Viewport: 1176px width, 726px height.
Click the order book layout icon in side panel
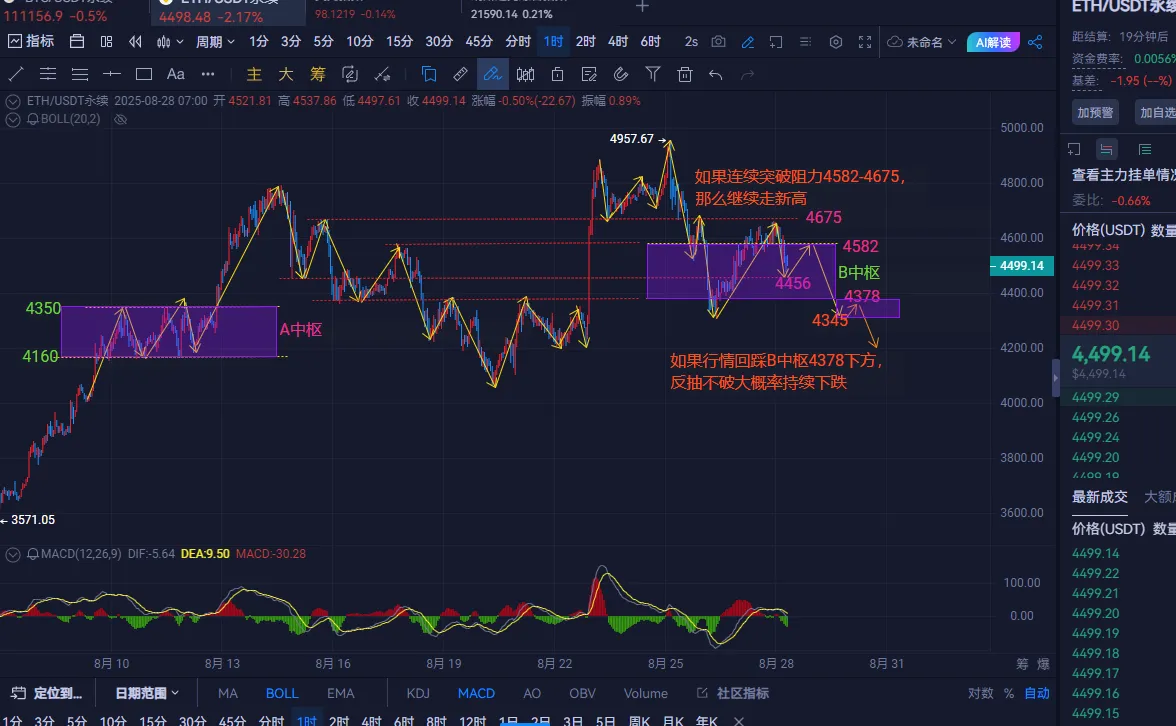pos(1106,149)
